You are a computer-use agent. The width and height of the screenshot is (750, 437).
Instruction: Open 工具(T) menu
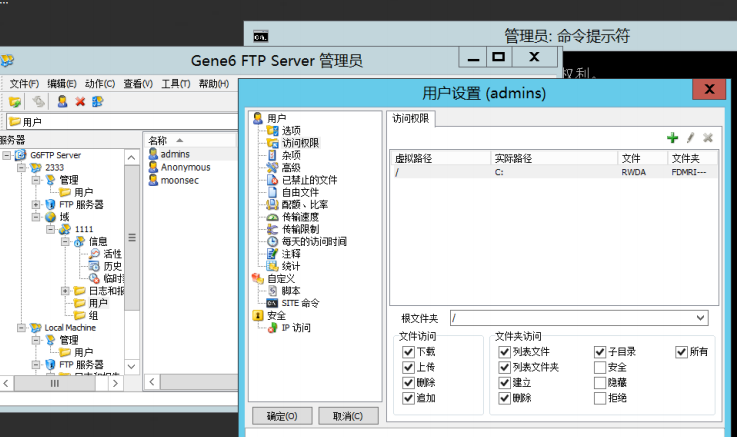click(x=176, y=84)
